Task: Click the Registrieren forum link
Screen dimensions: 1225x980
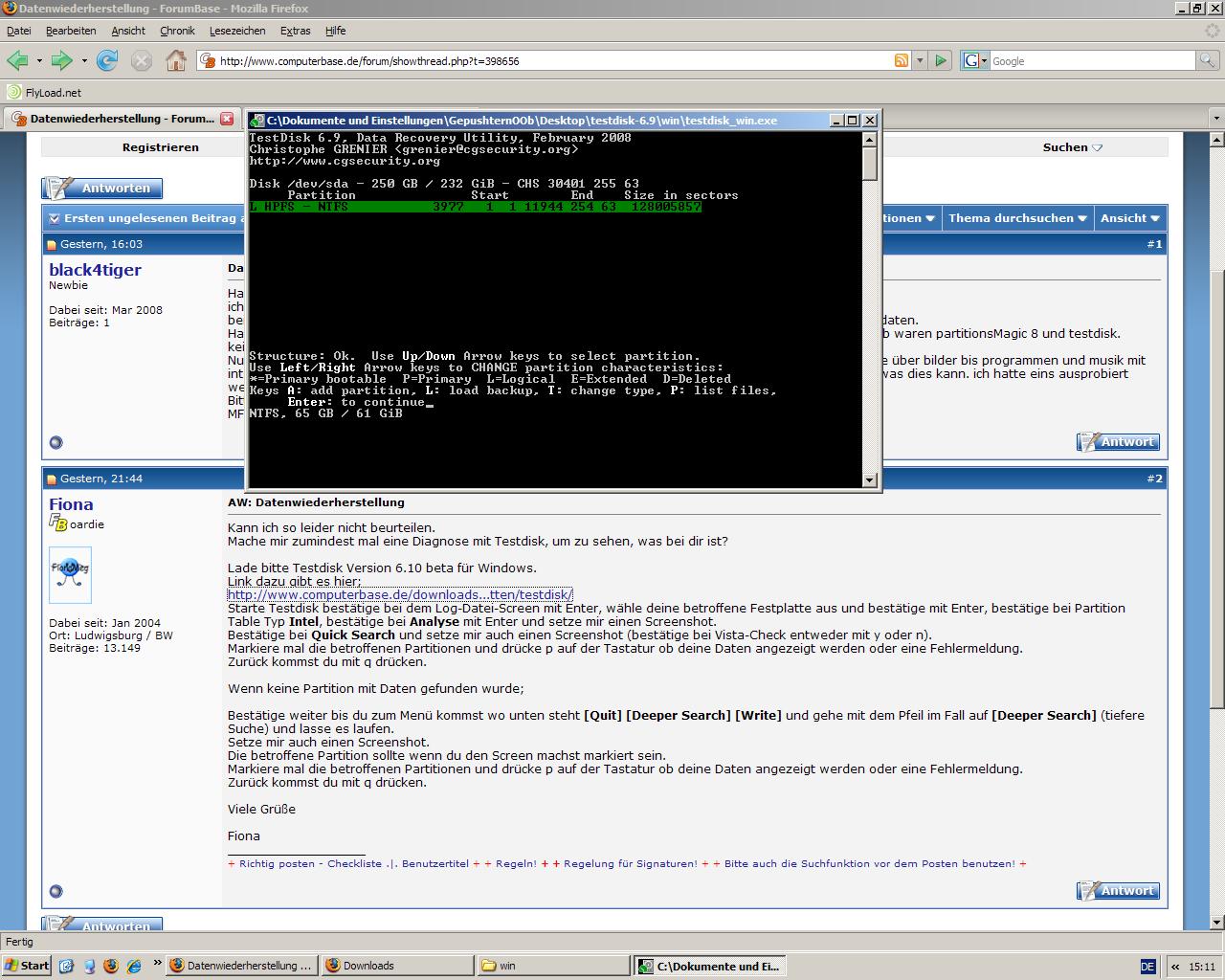Action: click(161, 147)
